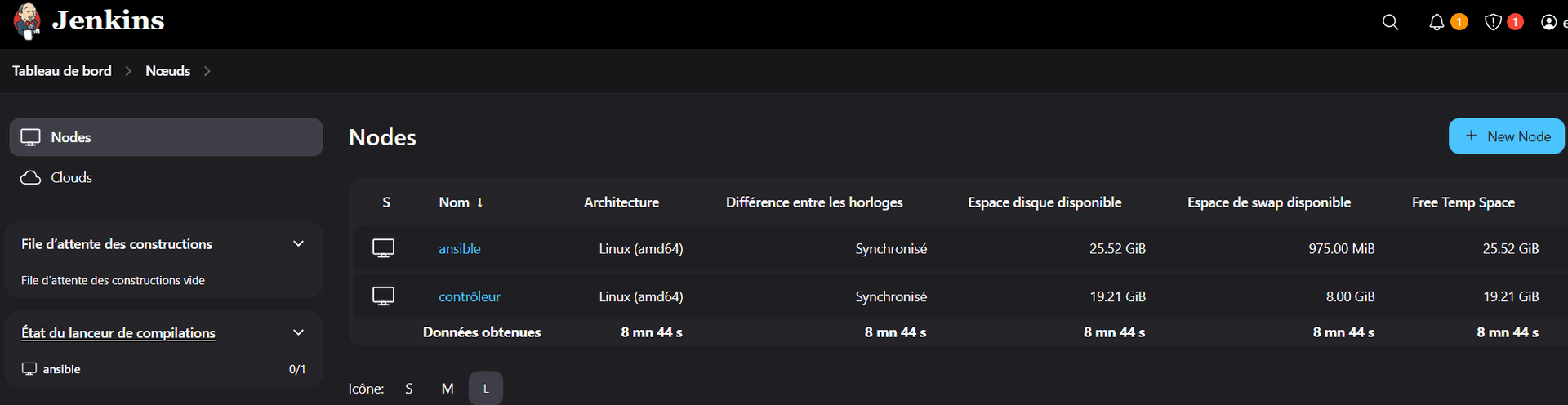Sort by Différence entre les horloges

(x=814, y=202)
